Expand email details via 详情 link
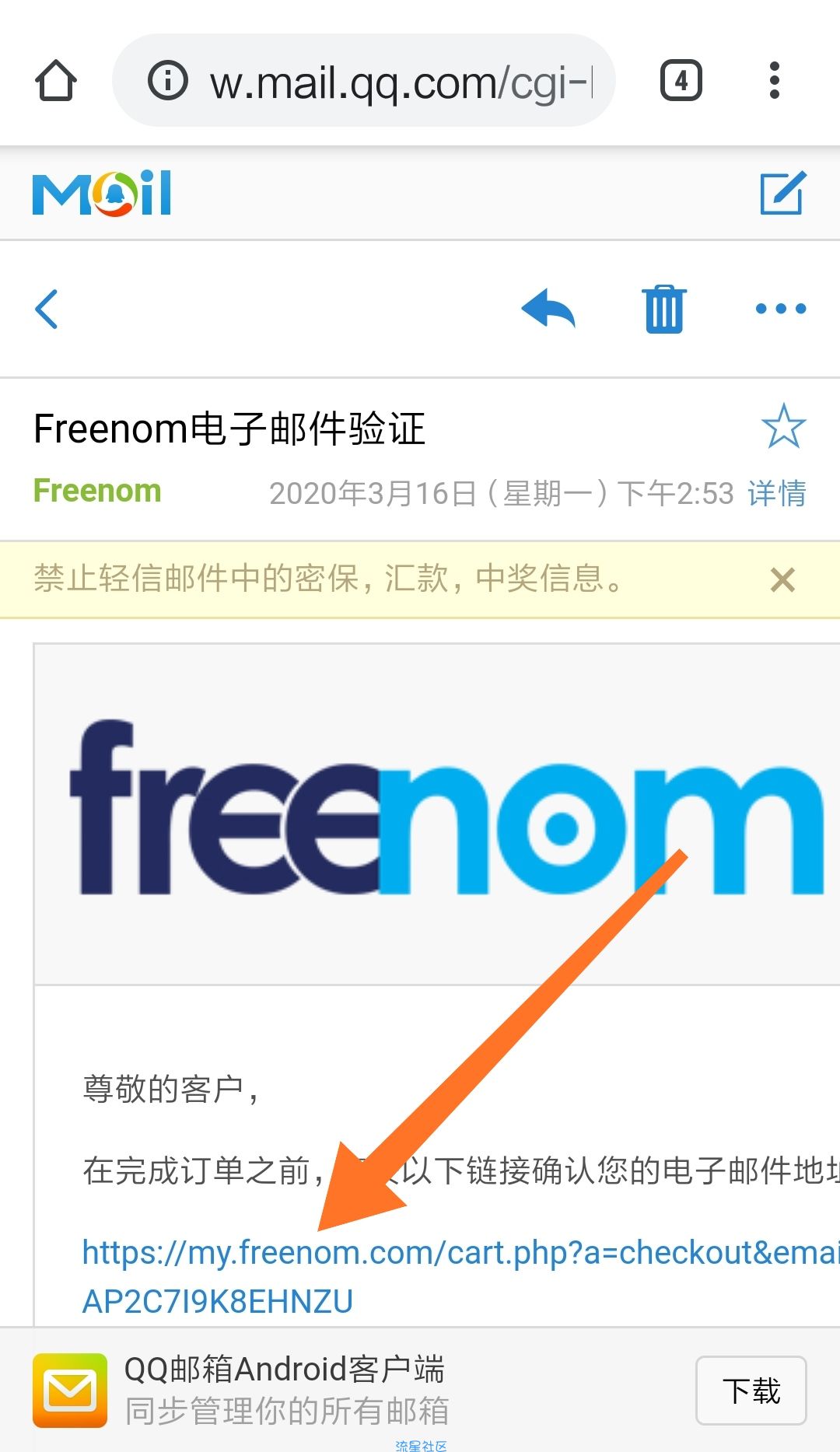Viewport: 840px width, 1452px height. (x=777, y=493)
